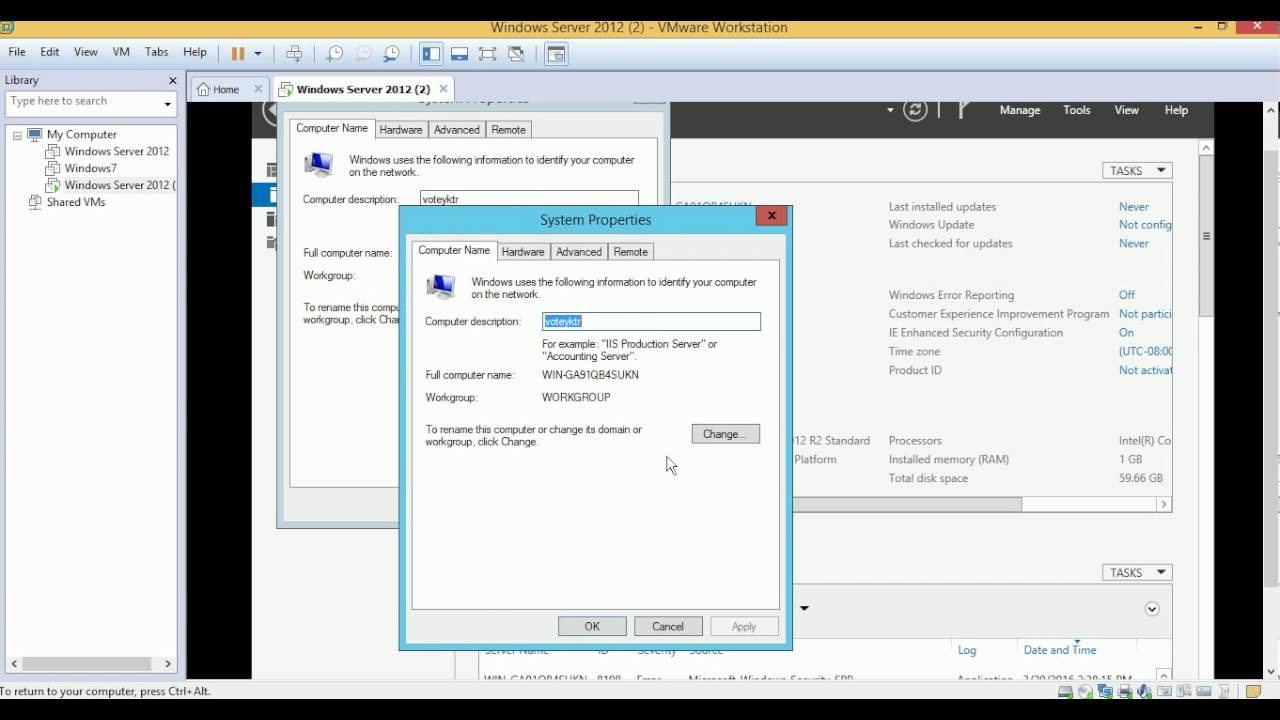
Task: Click the console view icon in toolbar
Action: 556,53
